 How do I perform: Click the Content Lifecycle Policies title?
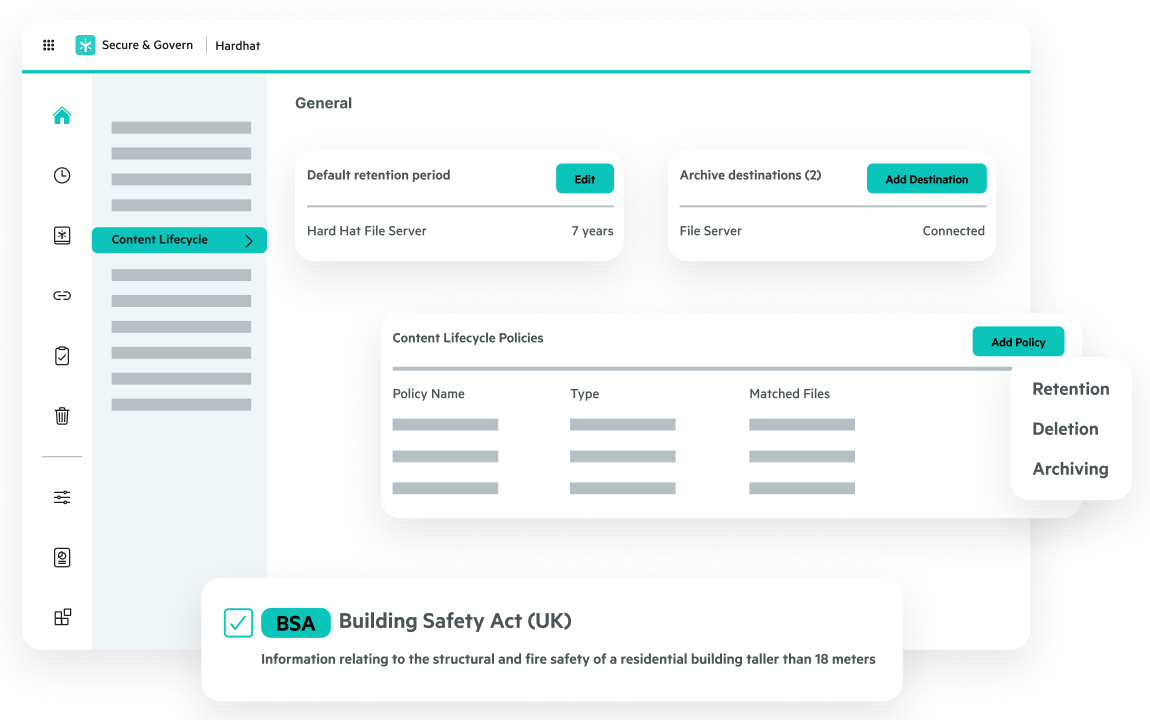tap(468, 338)
